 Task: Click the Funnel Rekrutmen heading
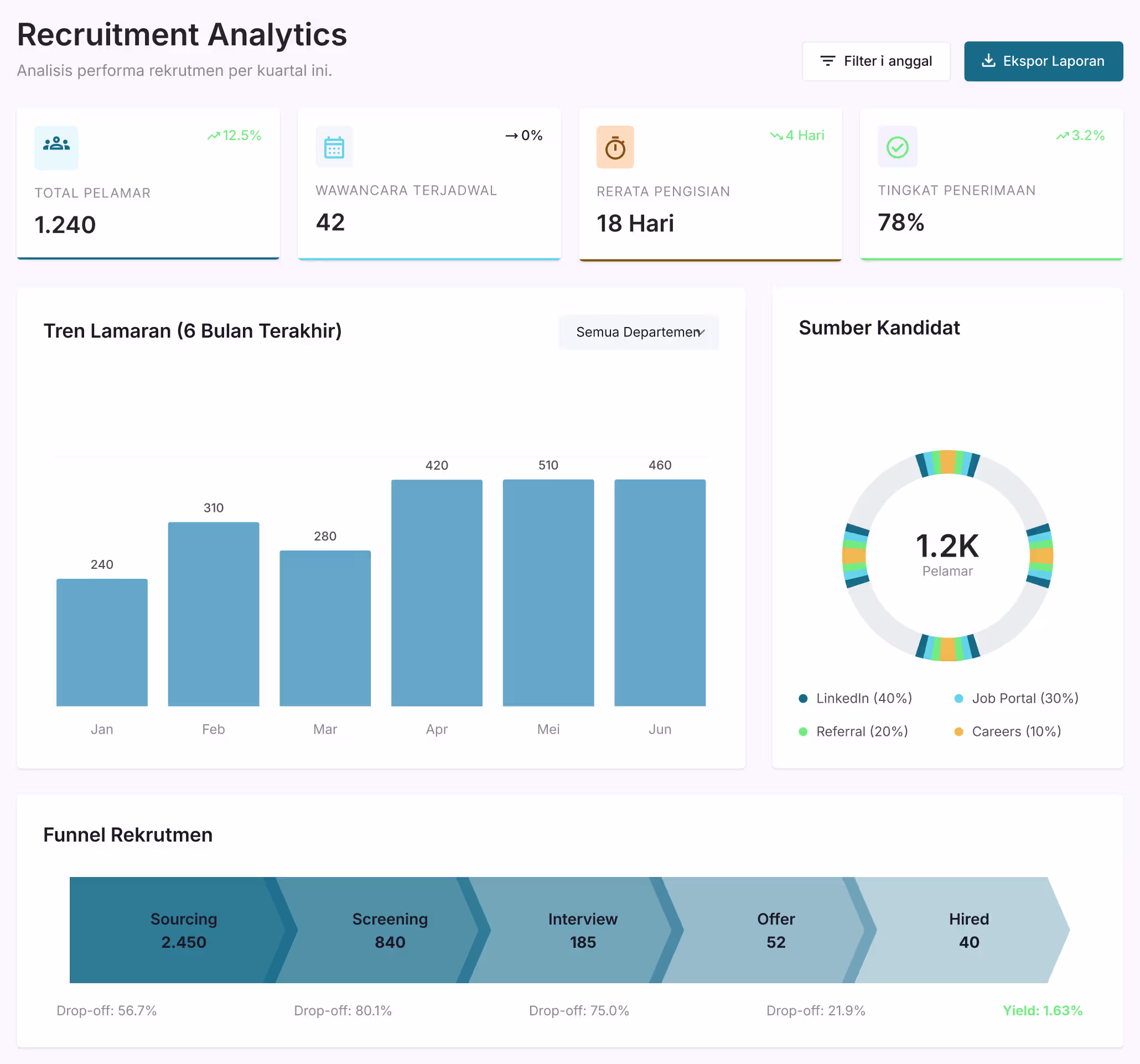[128, 835]
